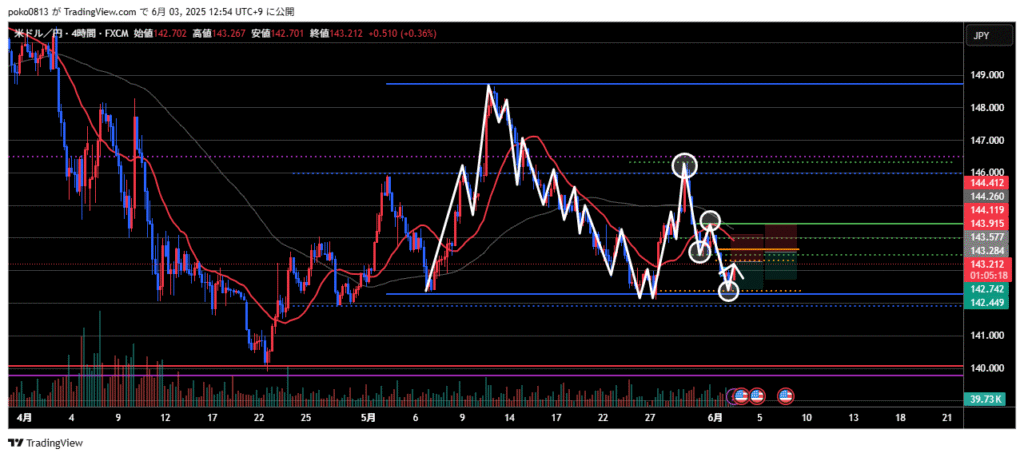The image size is (1024, 457).
Task: Click the leftmost US flag event icon
Action: click(741, 396)
